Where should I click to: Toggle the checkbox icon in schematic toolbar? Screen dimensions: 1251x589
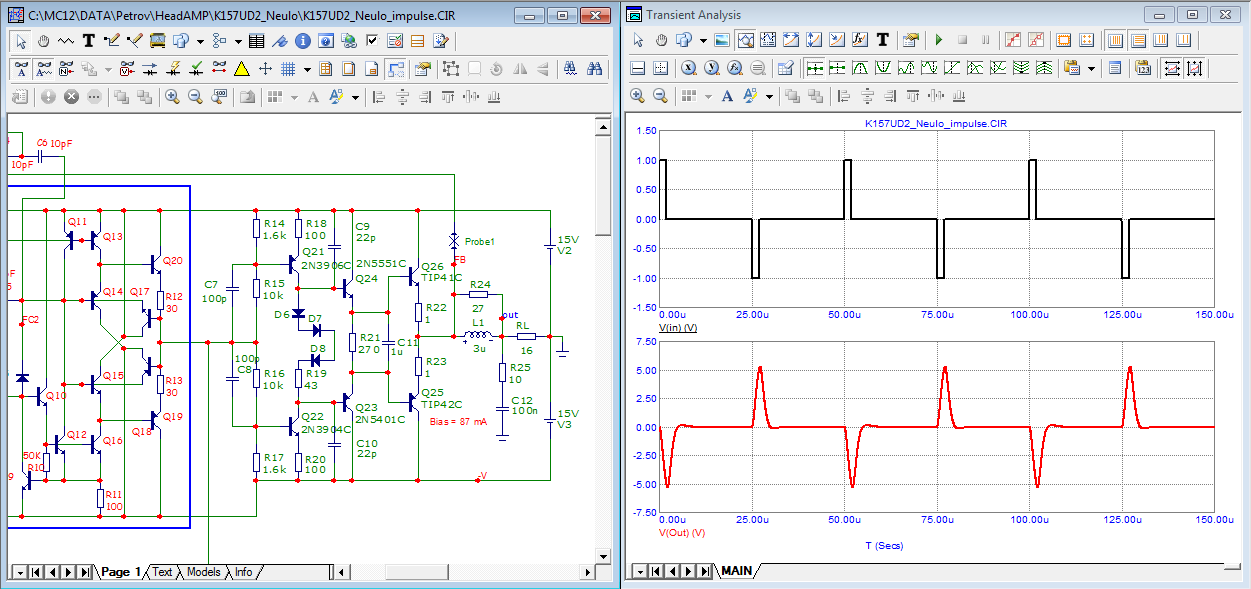372,41
